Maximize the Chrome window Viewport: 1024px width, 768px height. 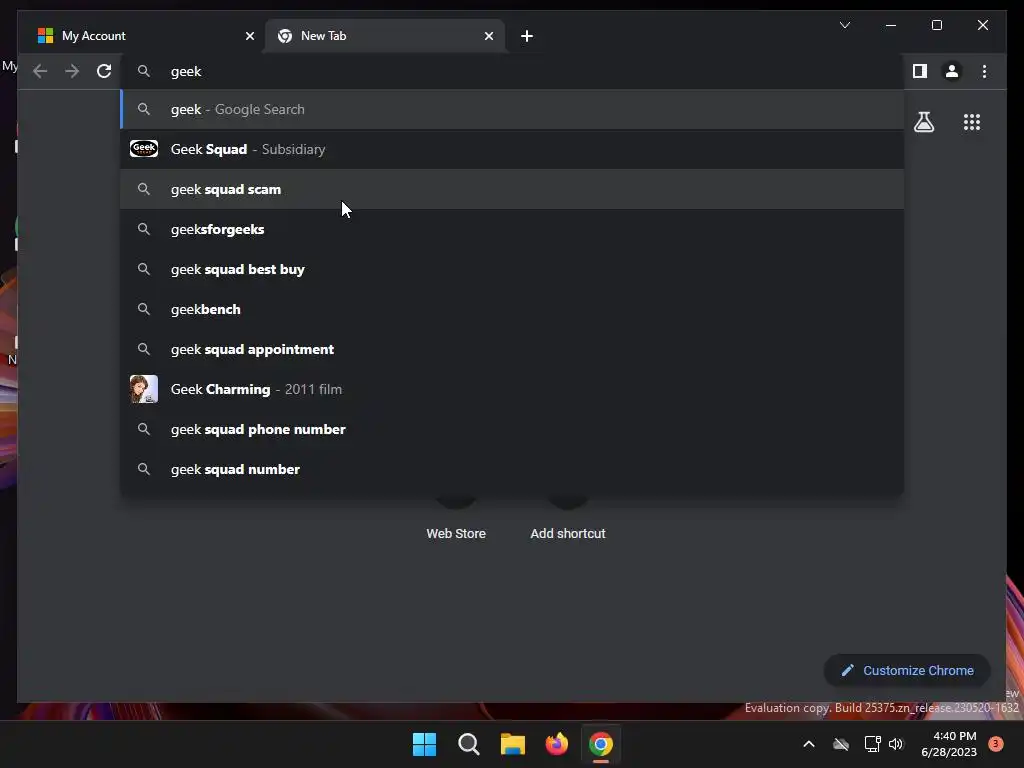coord(936,25)
